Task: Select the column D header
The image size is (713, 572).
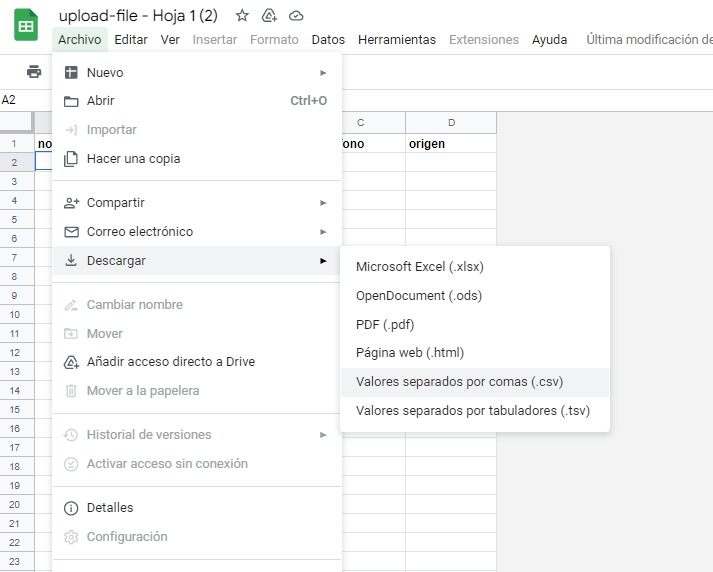Action: (451, 123)
